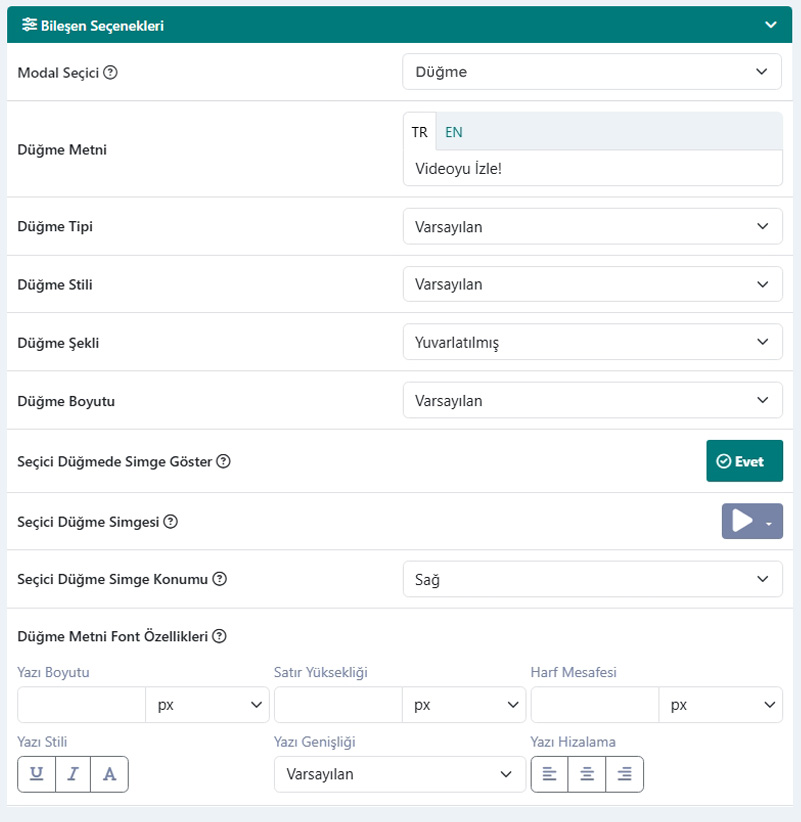
Task: Open the play icon picker dropdown
Action: pos(752,521)
